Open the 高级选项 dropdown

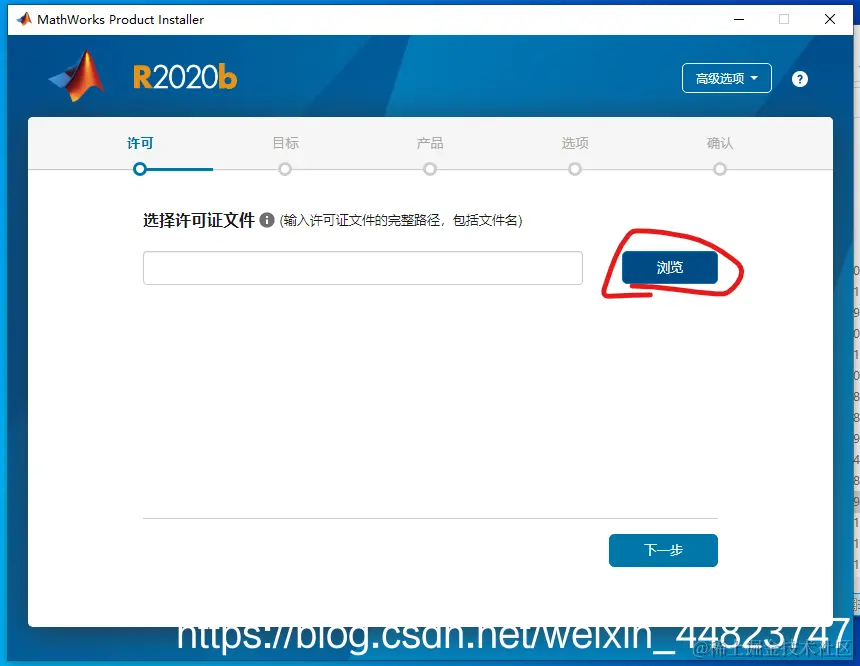coord(726,77)
